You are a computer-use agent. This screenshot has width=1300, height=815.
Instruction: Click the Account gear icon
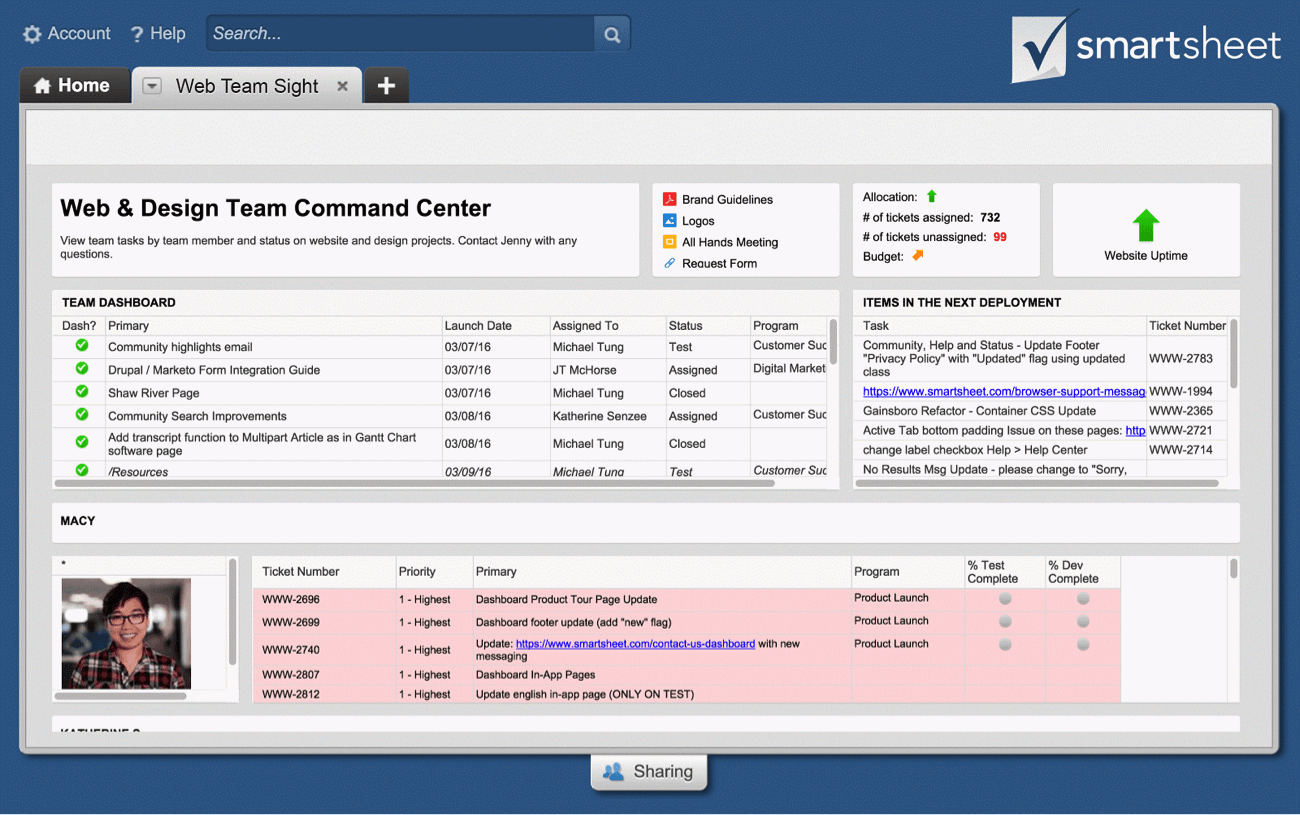(x=32, y=34)
